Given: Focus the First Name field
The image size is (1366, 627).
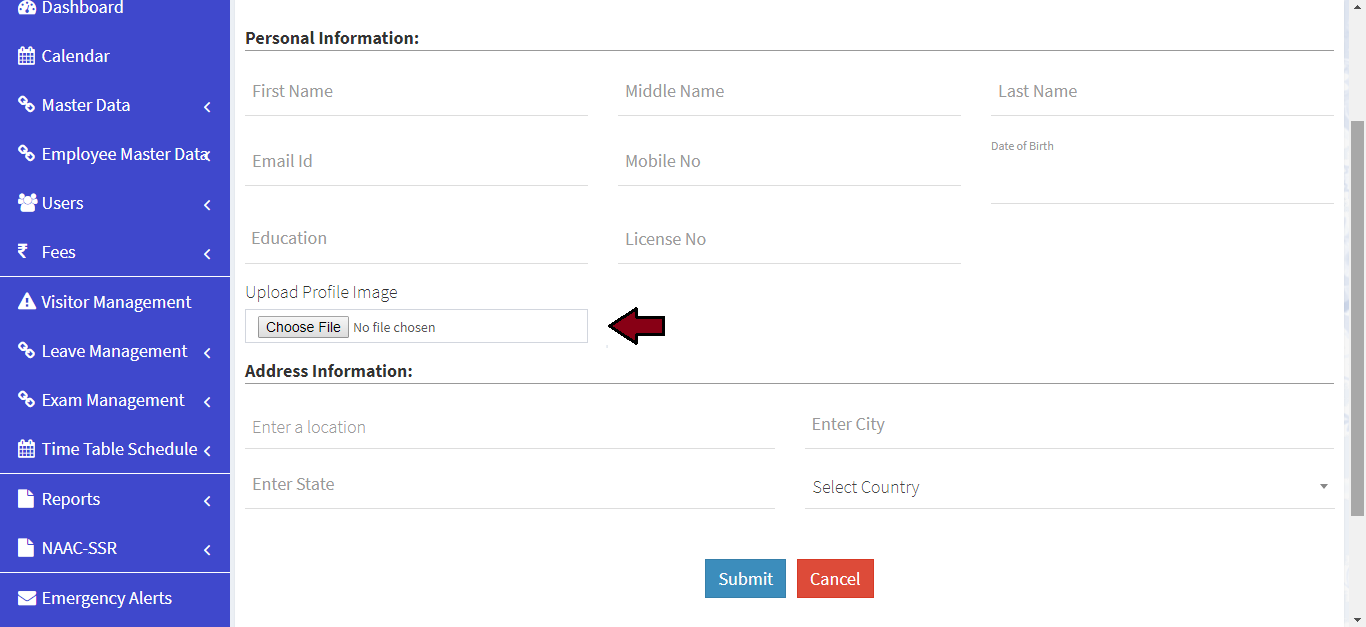Looking at the screenshot, I should click(416, 92).
